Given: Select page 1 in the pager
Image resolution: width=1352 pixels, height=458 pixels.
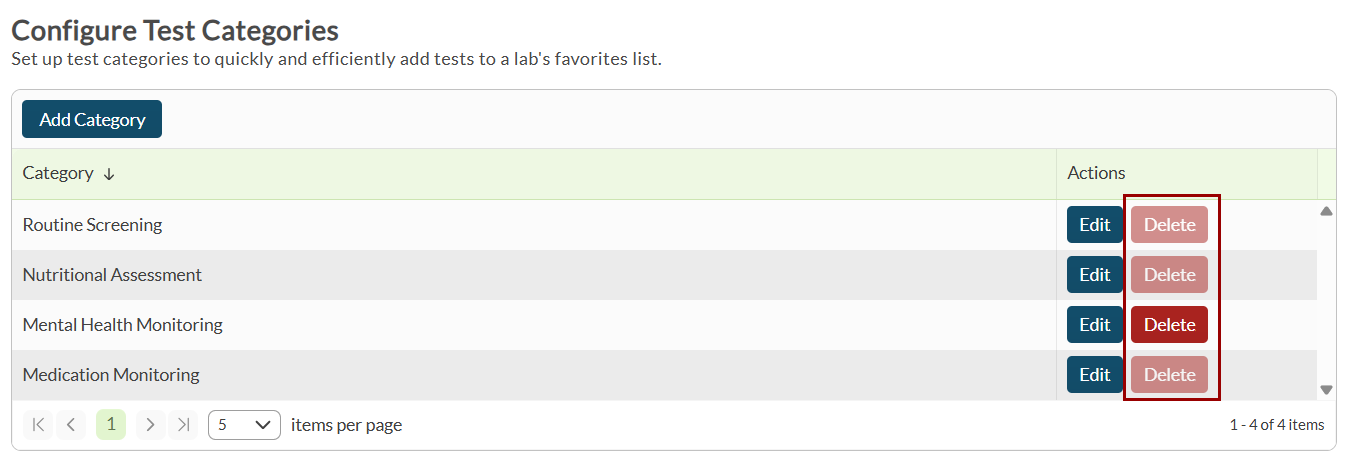Looking at the screenshot, I should click(111, 425).
